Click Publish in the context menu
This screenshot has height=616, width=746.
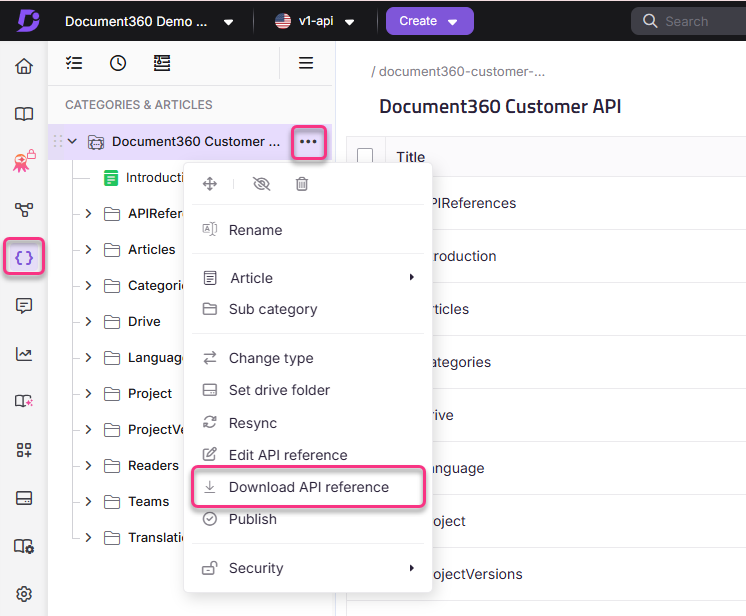252,519
